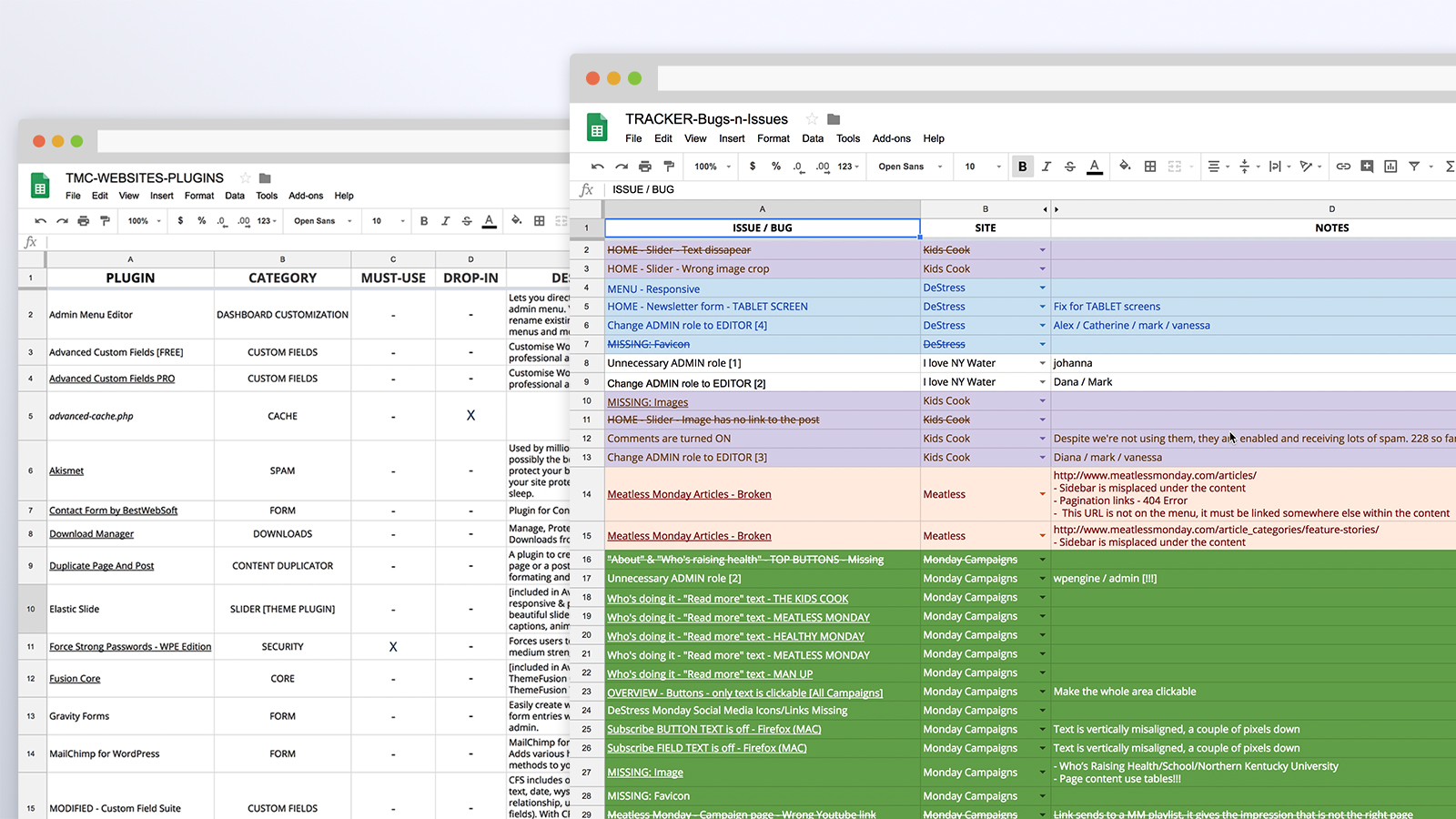The height and width of the screenshot is (819, 1456).
Task: Toggle Strikethrough formatting
Action: pos(1070,167)
